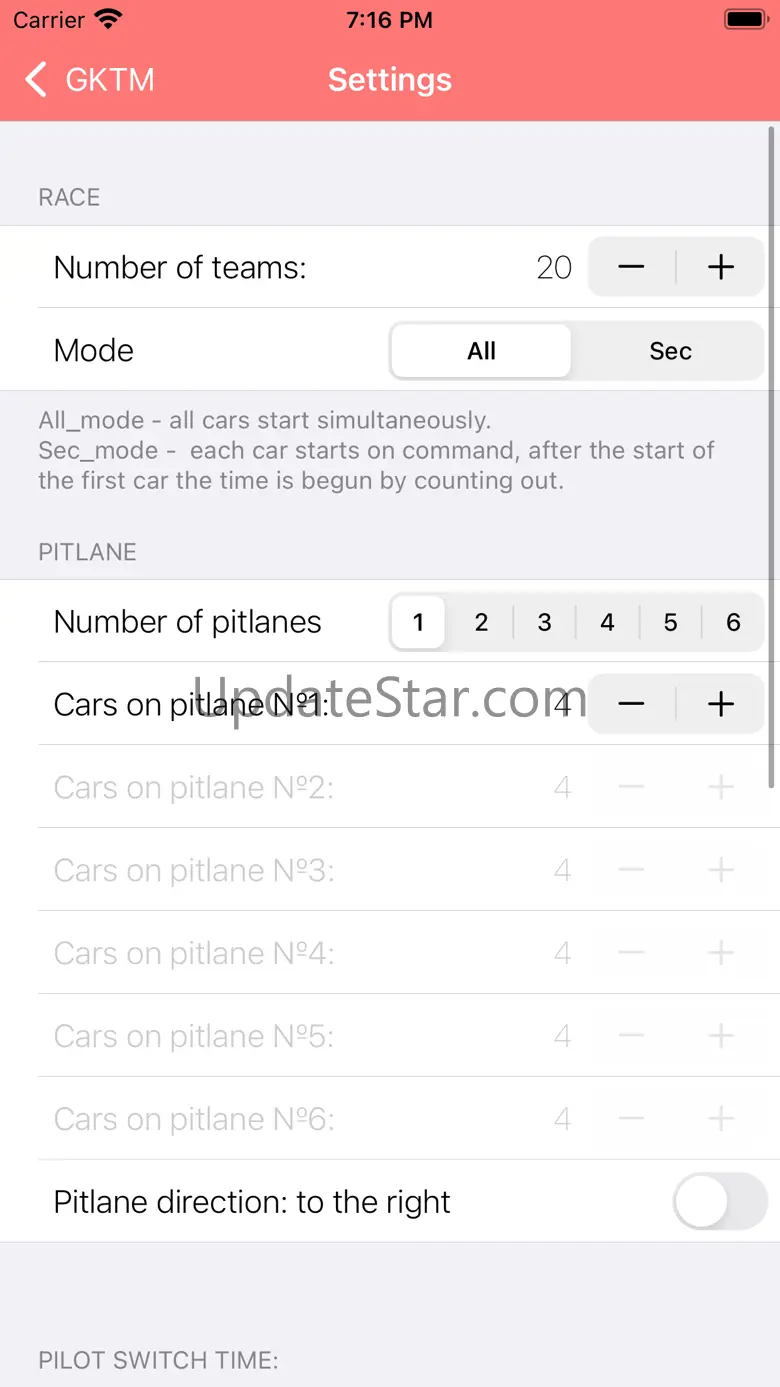Set number of pitlanes to 1
The width and height of the screenshot is (780, 1387).
coord(418,622)
